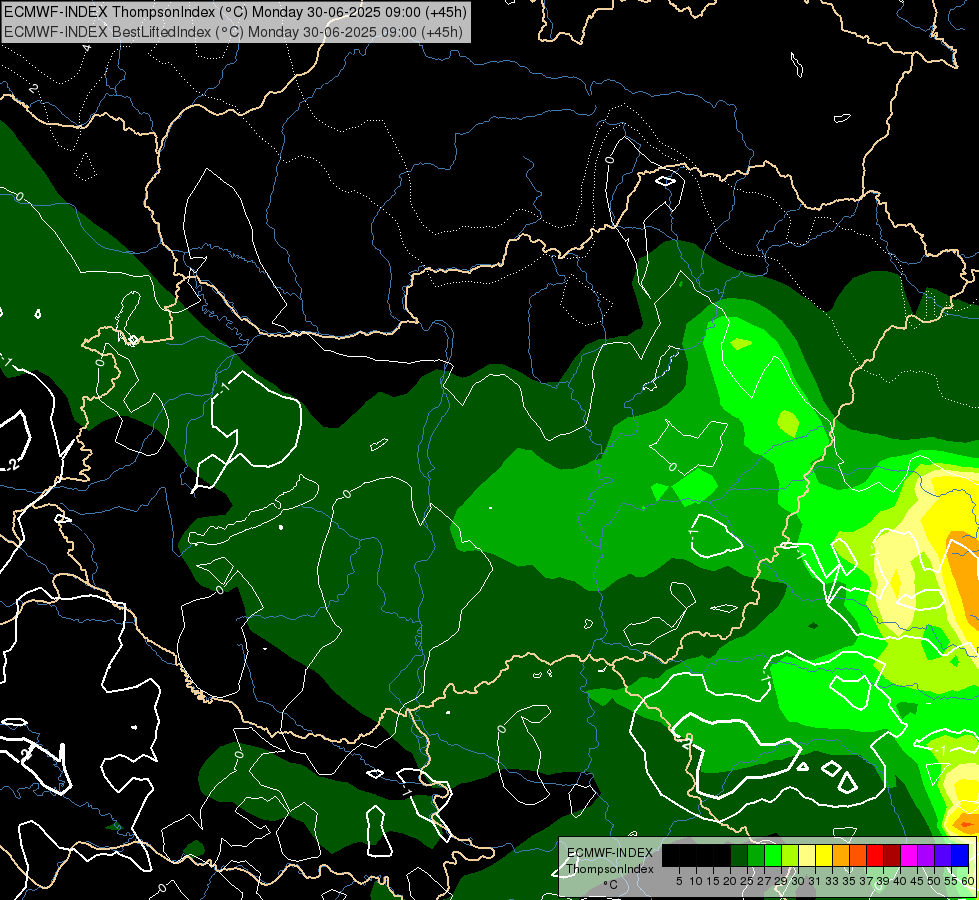Click the legend scale label 10
Image resolution: width=979 pixels, height=900 pixels.
tap(696, 881)
